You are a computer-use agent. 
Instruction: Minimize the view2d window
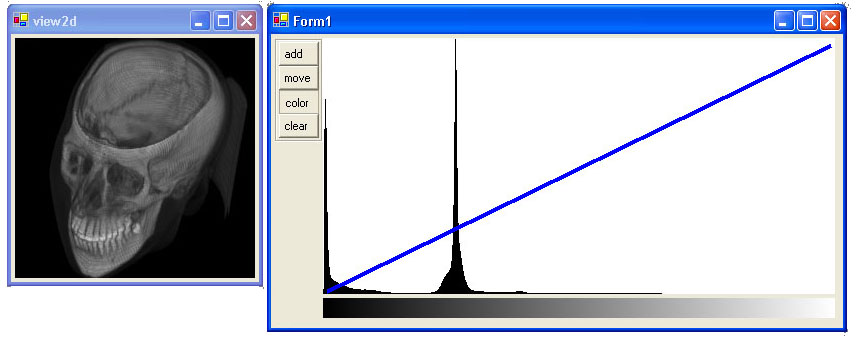(200, 21)
